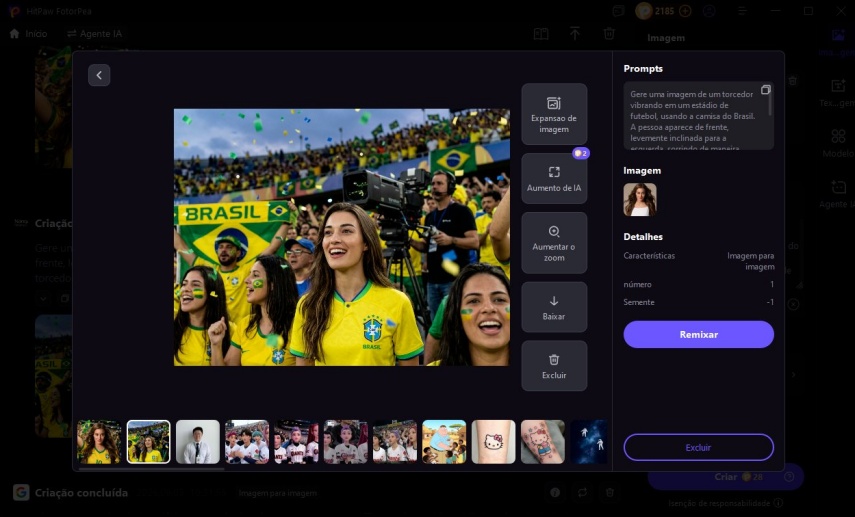Viewport: 855px width, 517px height.
Task: Click the bottom bar trash icon
Action: 610,492
